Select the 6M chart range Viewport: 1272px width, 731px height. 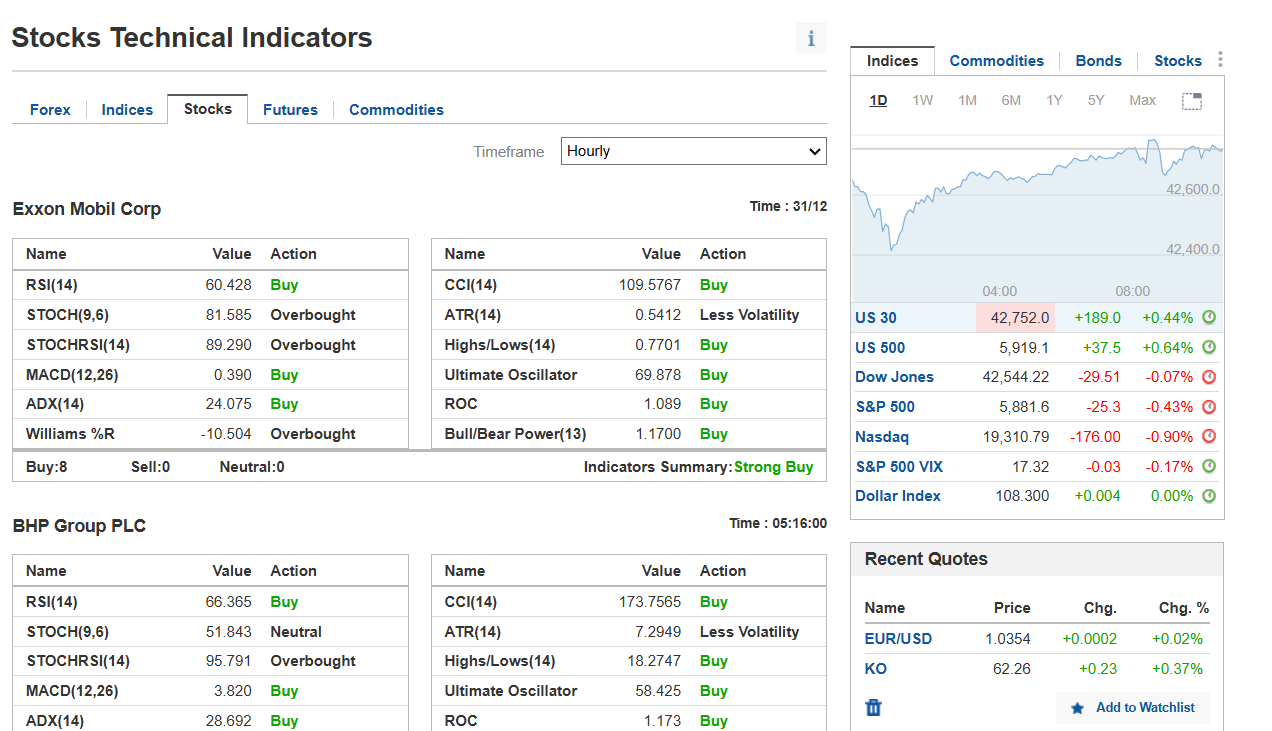click(x=1011, y=100)
